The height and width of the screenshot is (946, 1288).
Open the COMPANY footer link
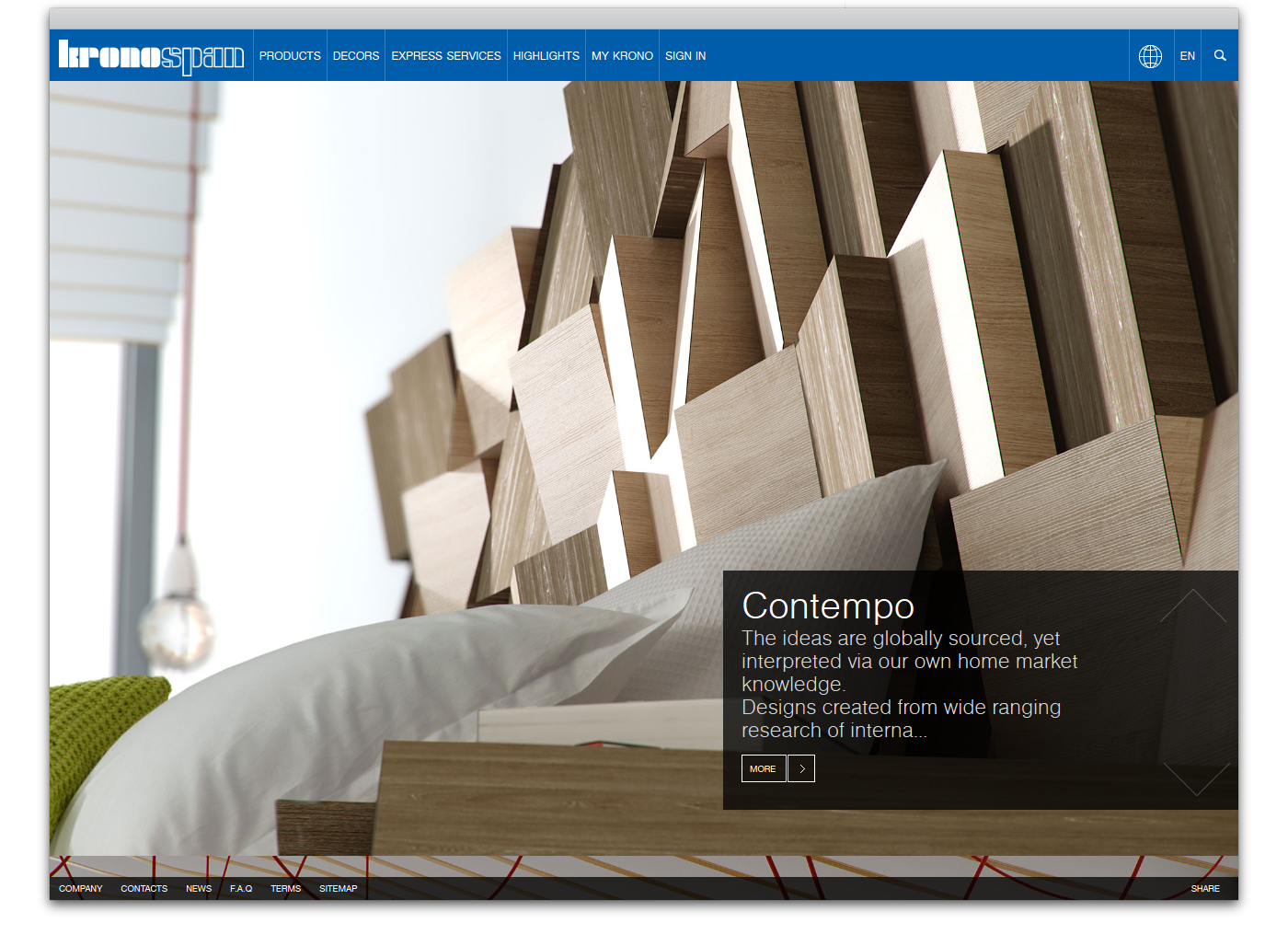(81, 889)
